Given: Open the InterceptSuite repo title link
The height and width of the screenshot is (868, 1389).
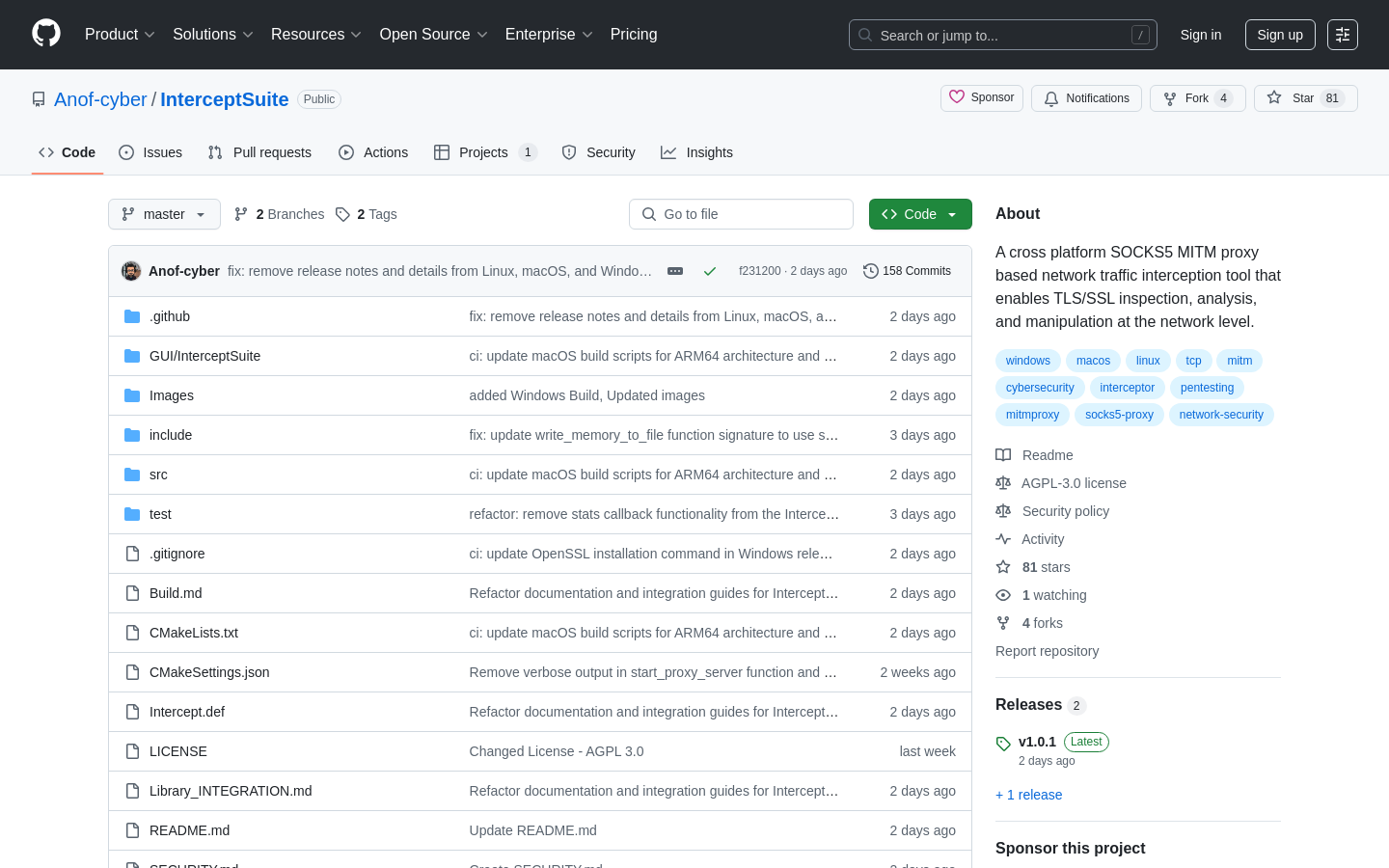Looking at the screenshot, I should [225, 99].
